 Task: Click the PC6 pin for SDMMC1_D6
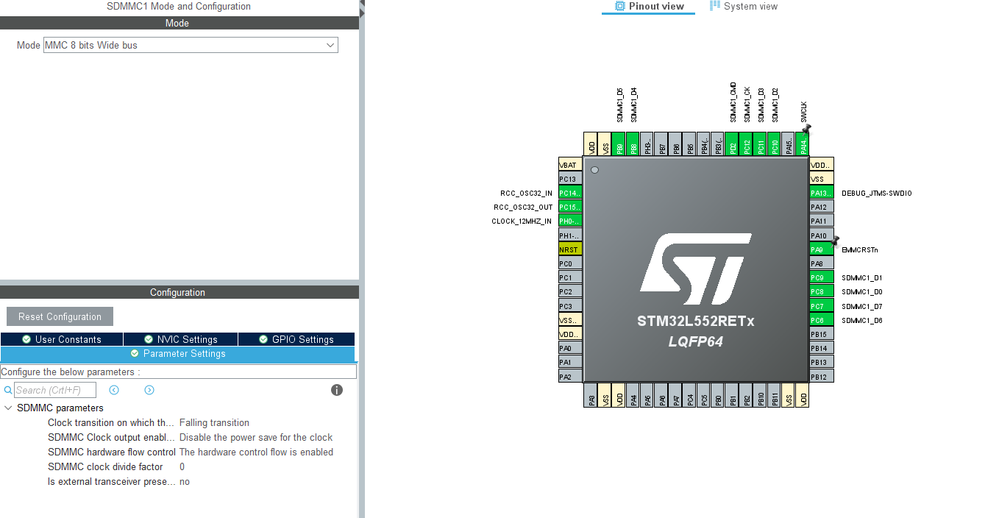pos(821,320)
